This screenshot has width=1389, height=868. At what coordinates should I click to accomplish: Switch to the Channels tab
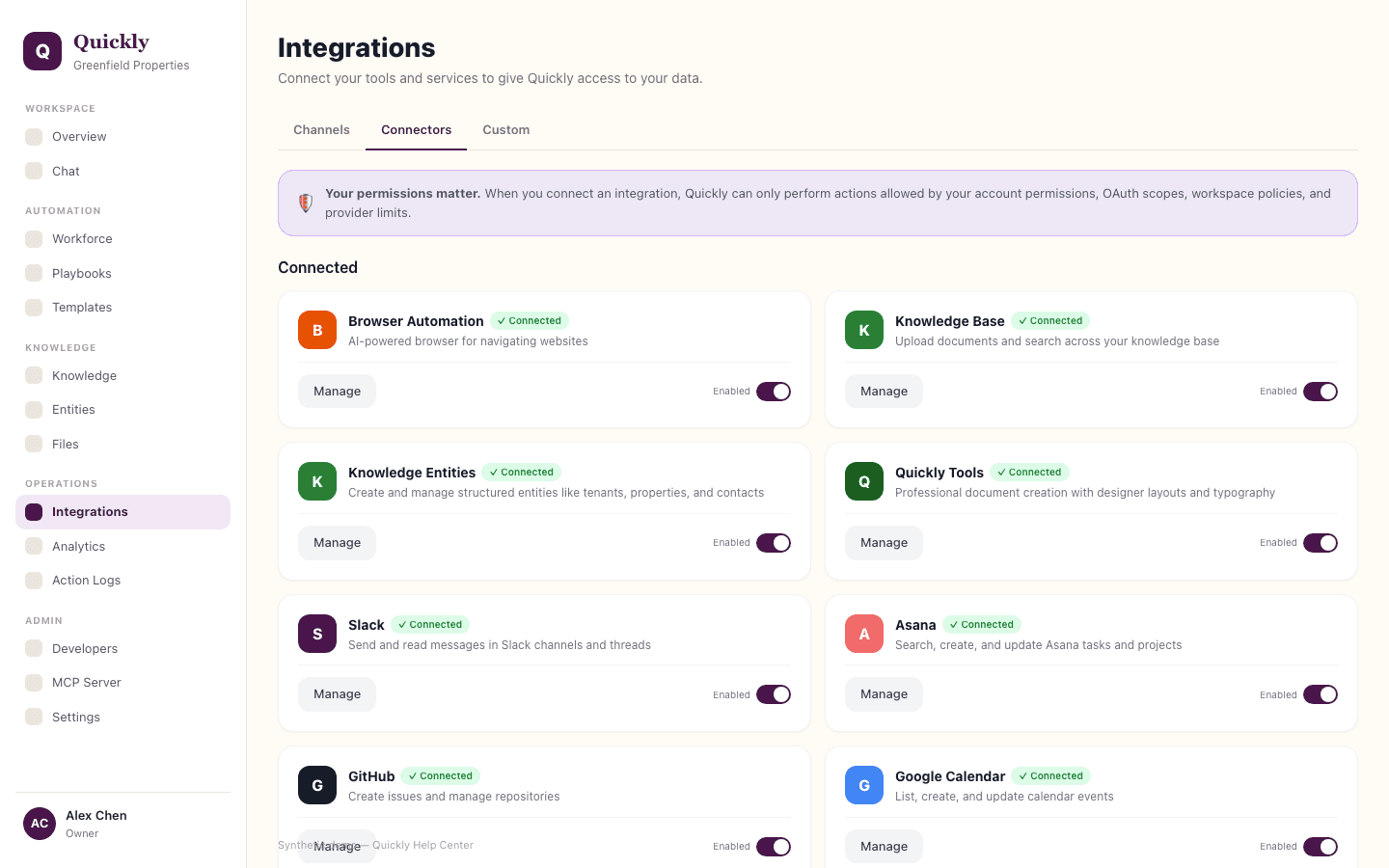[321, 130]
